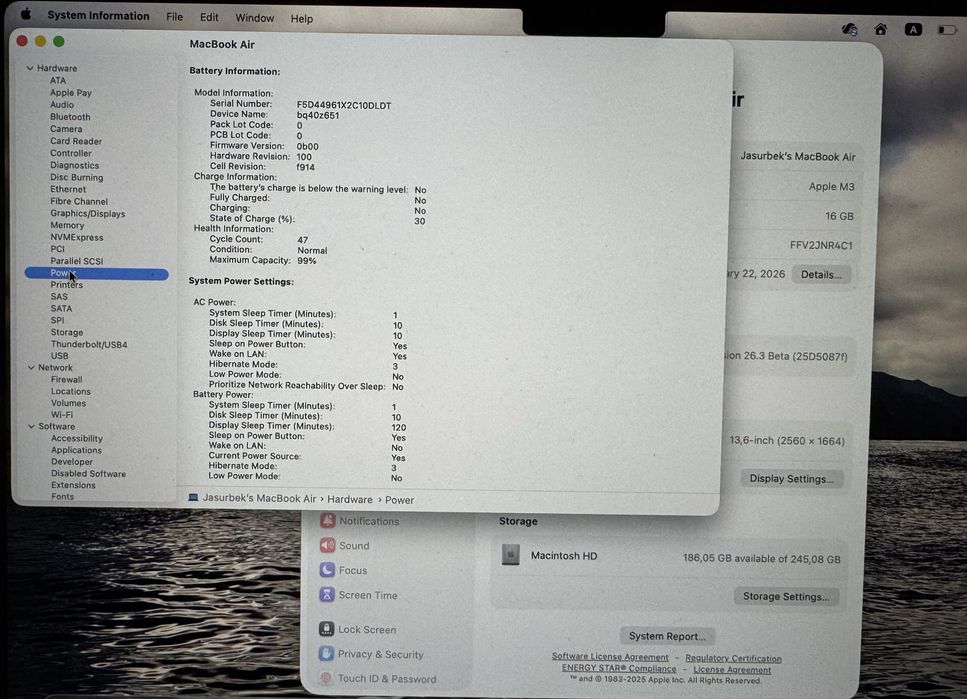Image resolution: width=967 pixels, height=699 pixels.
Task: Open the Apple menu
Action: pos(25,14)
